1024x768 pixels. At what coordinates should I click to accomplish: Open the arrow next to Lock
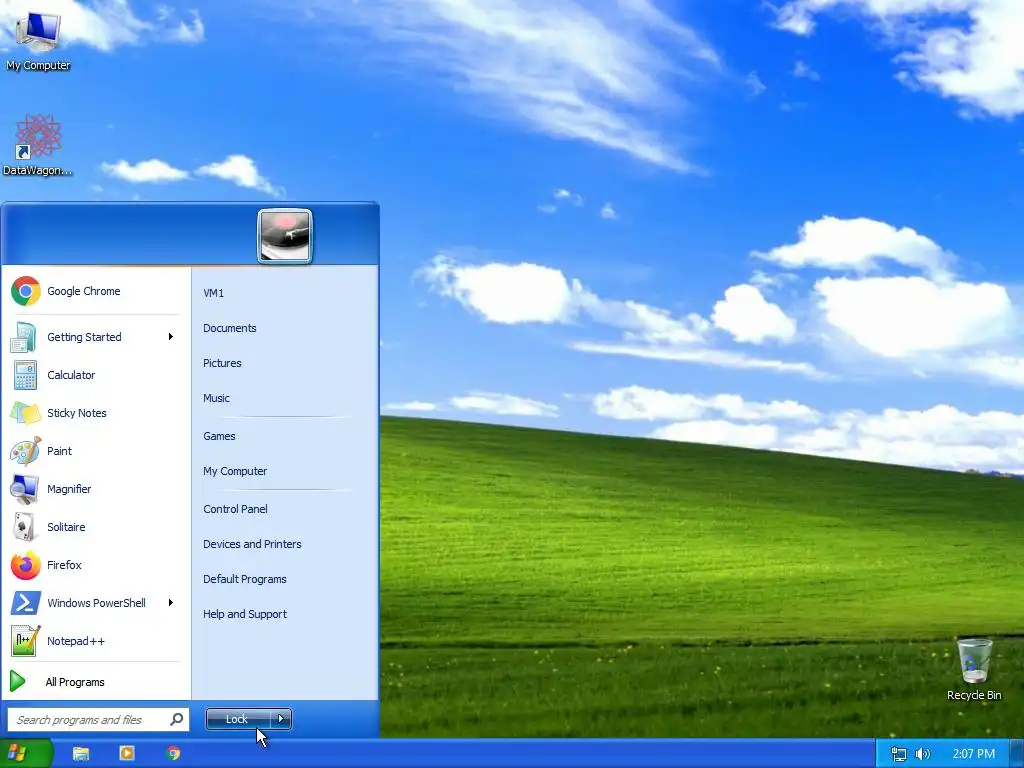(x=281, y=719)
